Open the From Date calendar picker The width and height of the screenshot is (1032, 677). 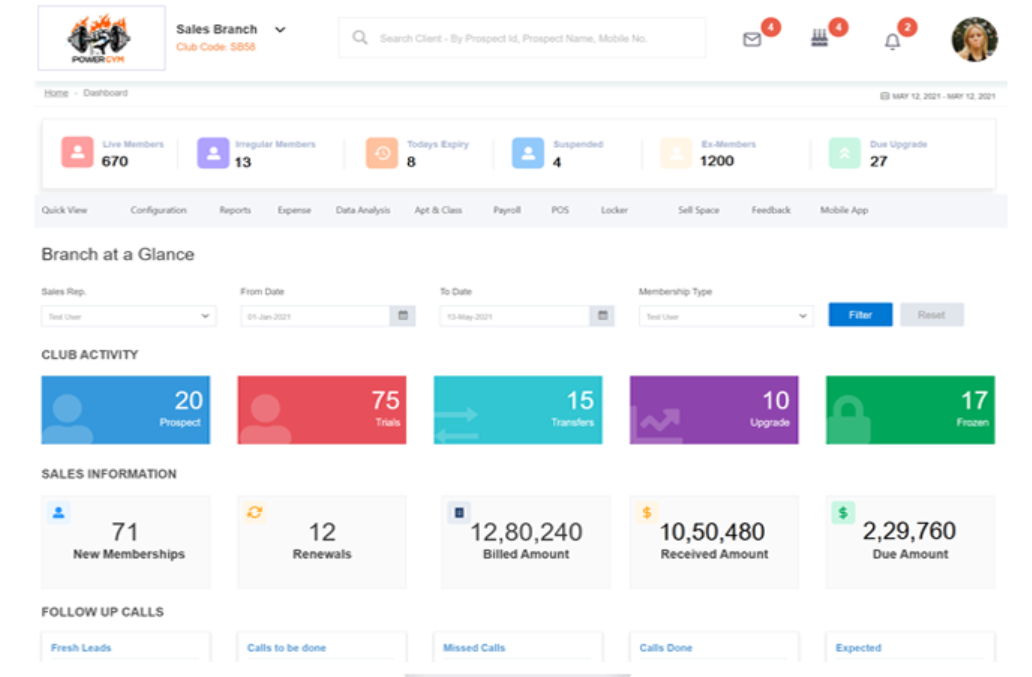click(404, 315)
